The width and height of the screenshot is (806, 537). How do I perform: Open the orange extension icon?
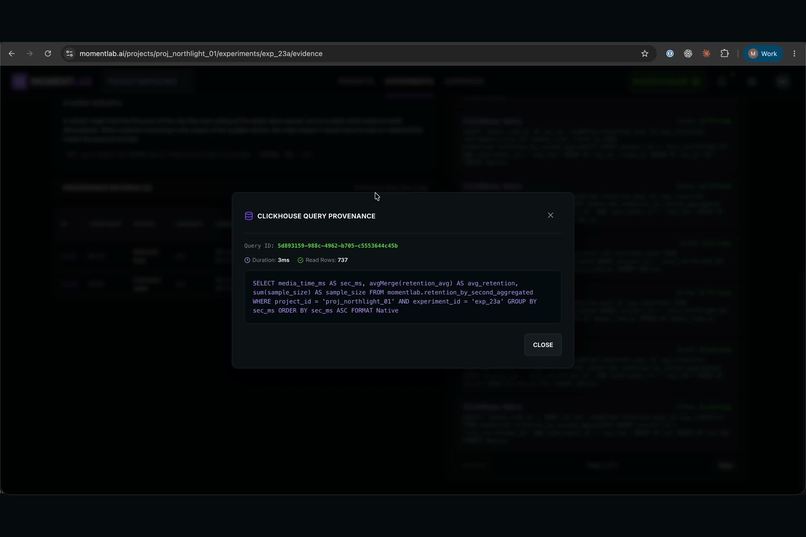click(706, 53)
